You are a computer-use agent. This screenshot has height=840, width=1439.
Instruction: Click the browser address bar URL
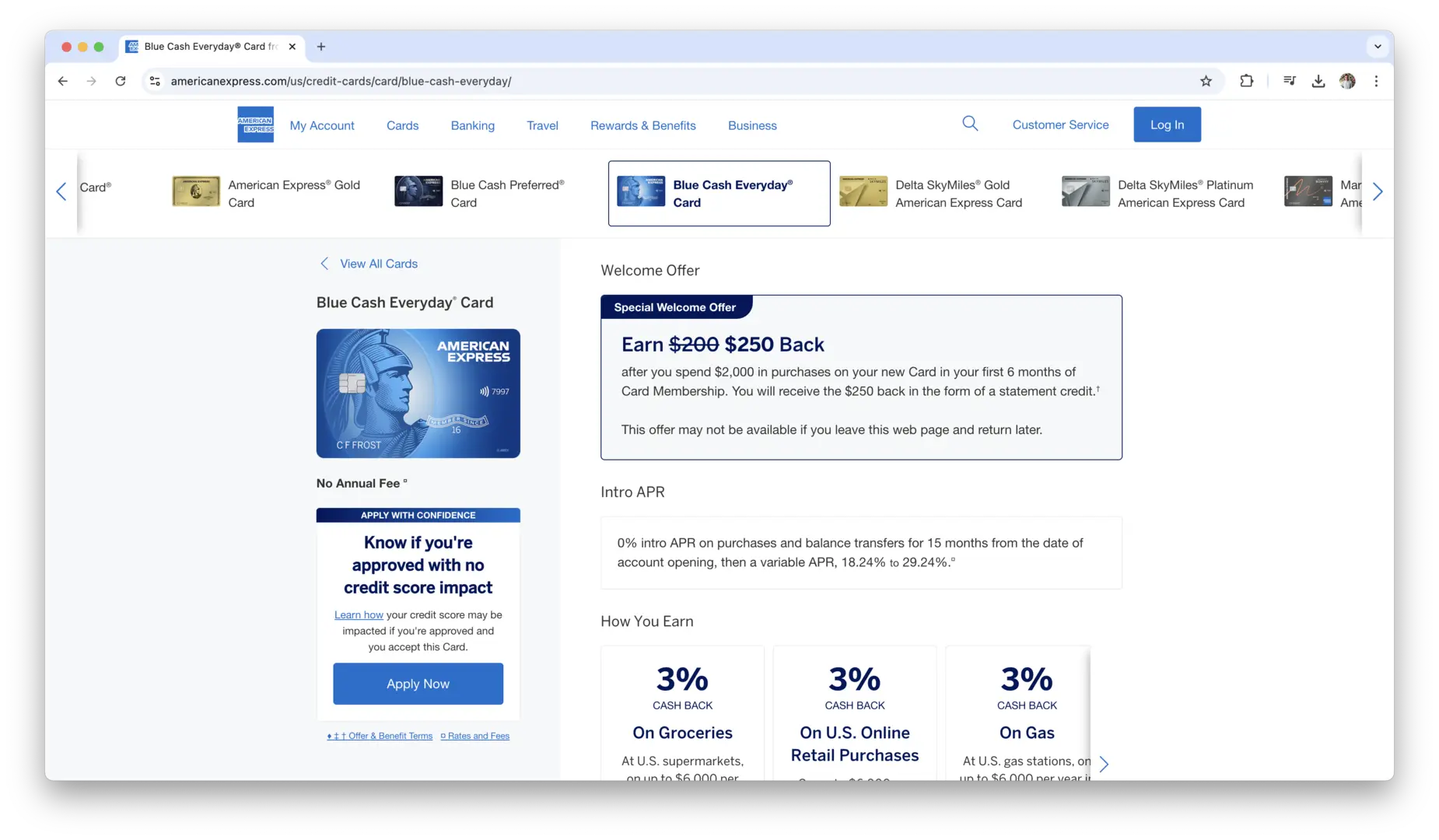tap(341, 81)
